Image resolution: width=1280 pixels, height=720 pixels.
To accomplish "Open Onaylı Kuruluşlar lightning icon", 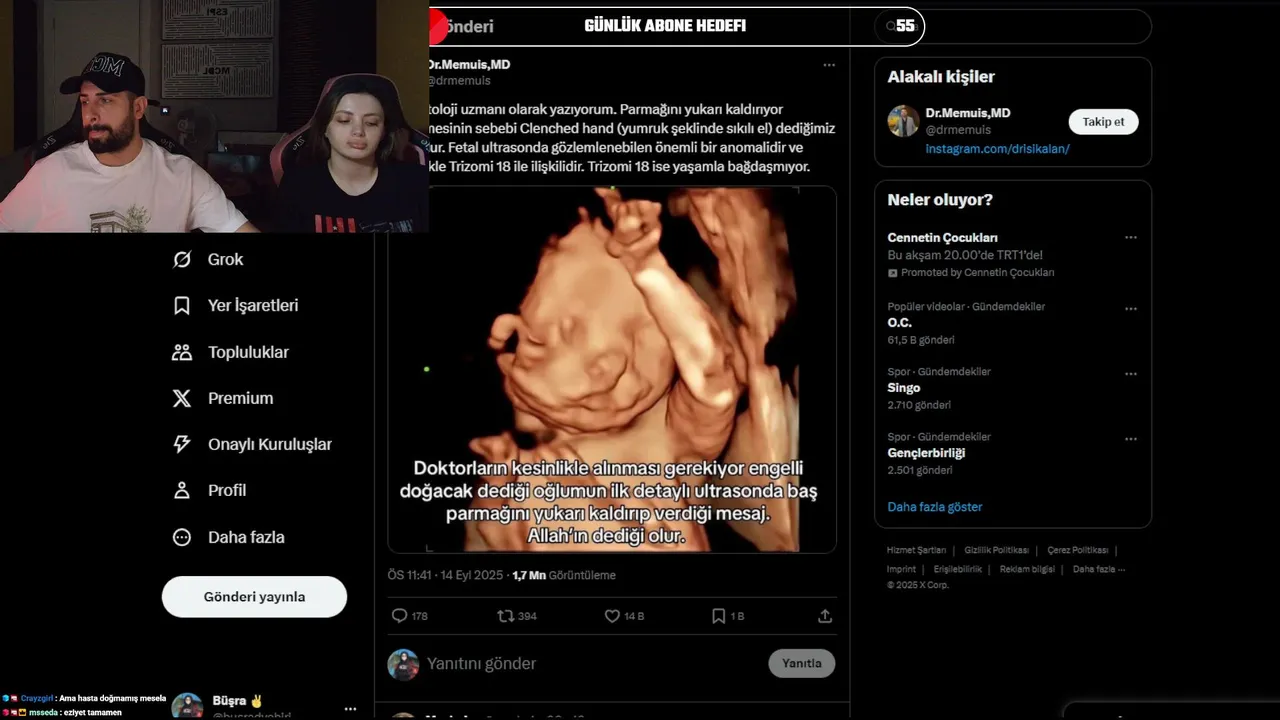I will [x=182, y=444].
